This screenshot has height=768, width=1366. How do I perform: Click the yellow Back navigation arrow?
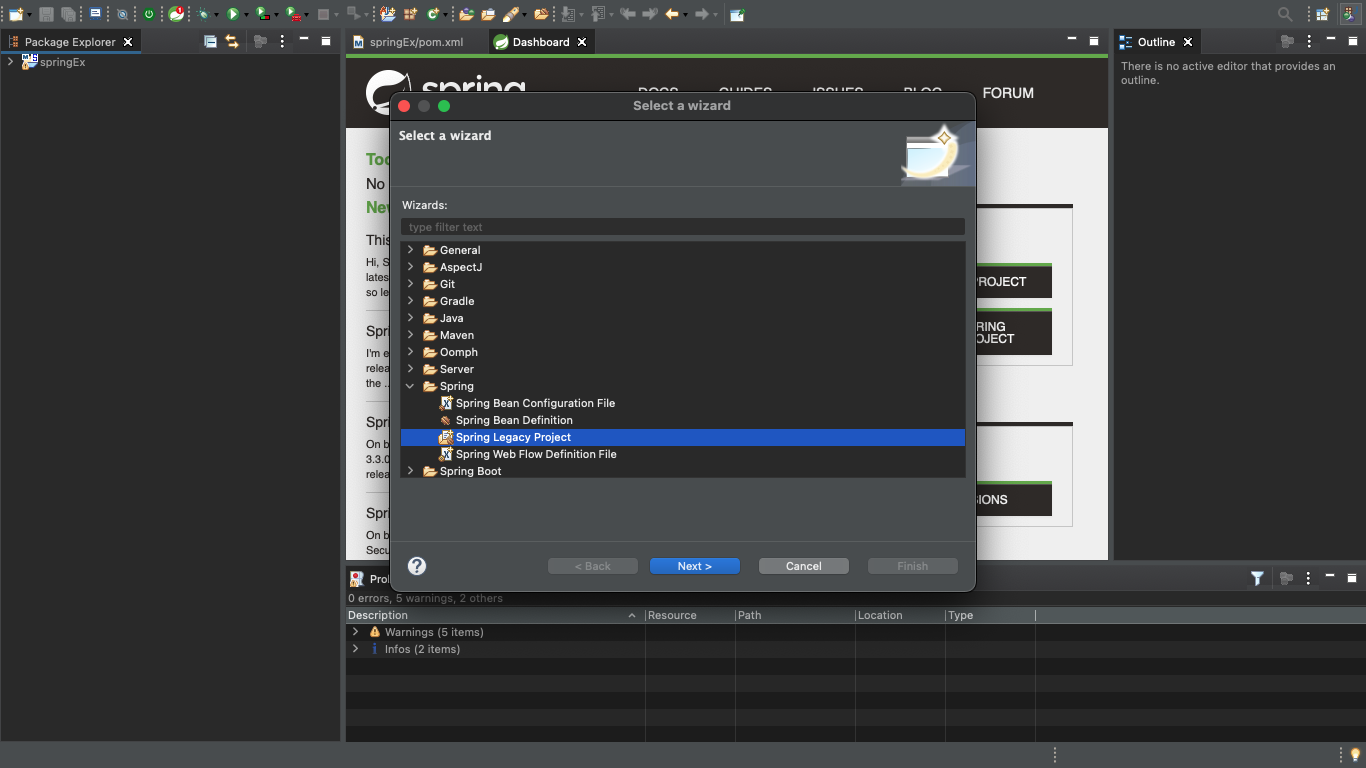point(672,14)
